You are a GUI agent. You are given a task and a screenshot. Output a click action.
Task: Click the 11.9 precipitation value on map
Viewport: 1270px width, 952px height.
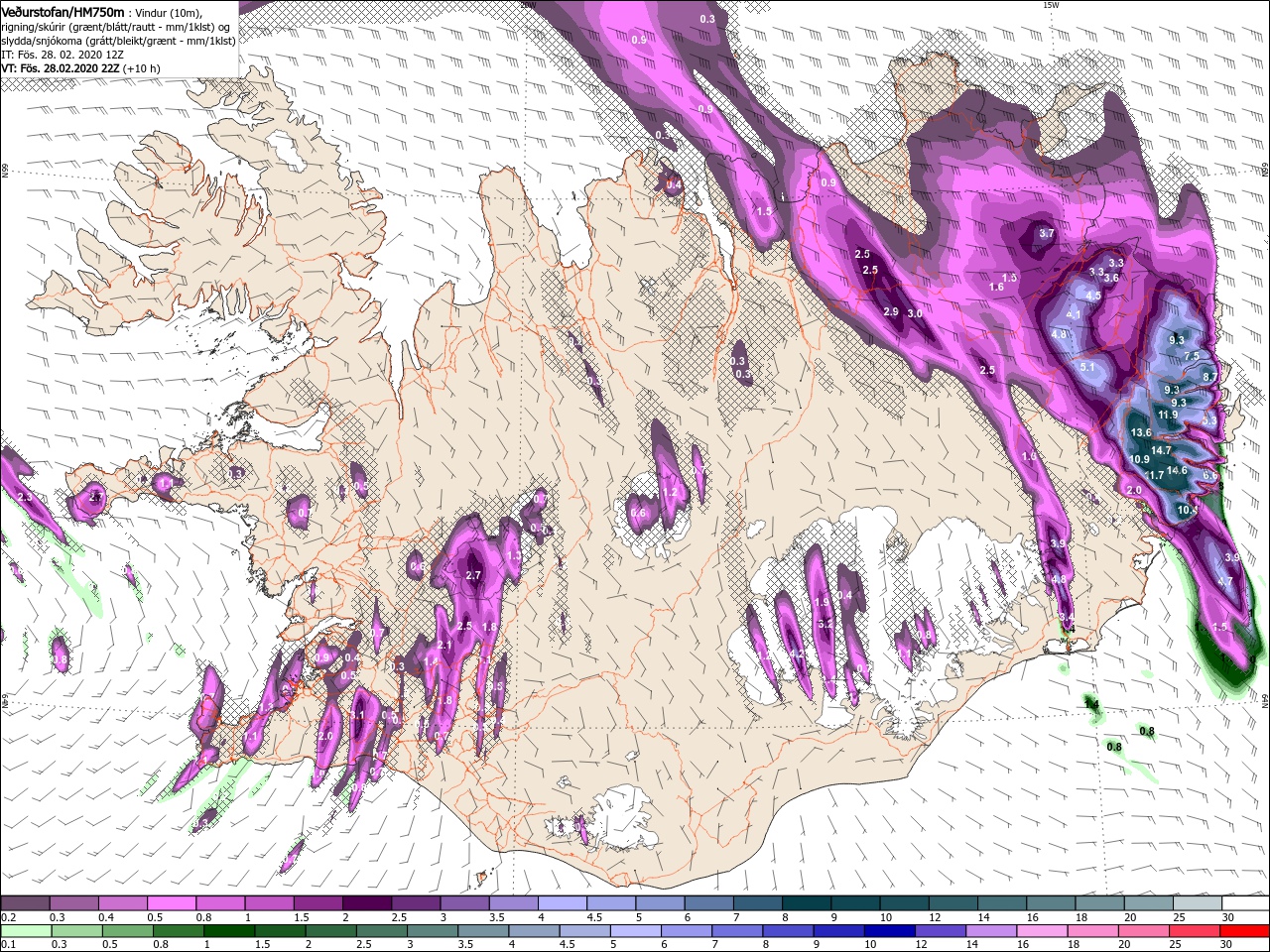pos(1168,415)
